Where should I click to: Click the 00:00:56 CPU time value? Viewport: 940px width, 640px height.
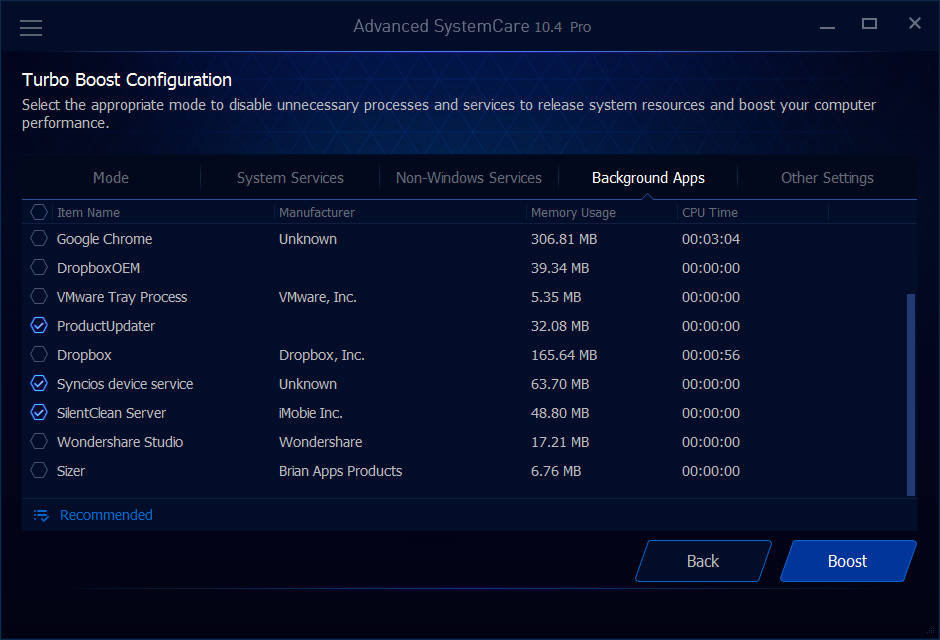tap(711, 355)
